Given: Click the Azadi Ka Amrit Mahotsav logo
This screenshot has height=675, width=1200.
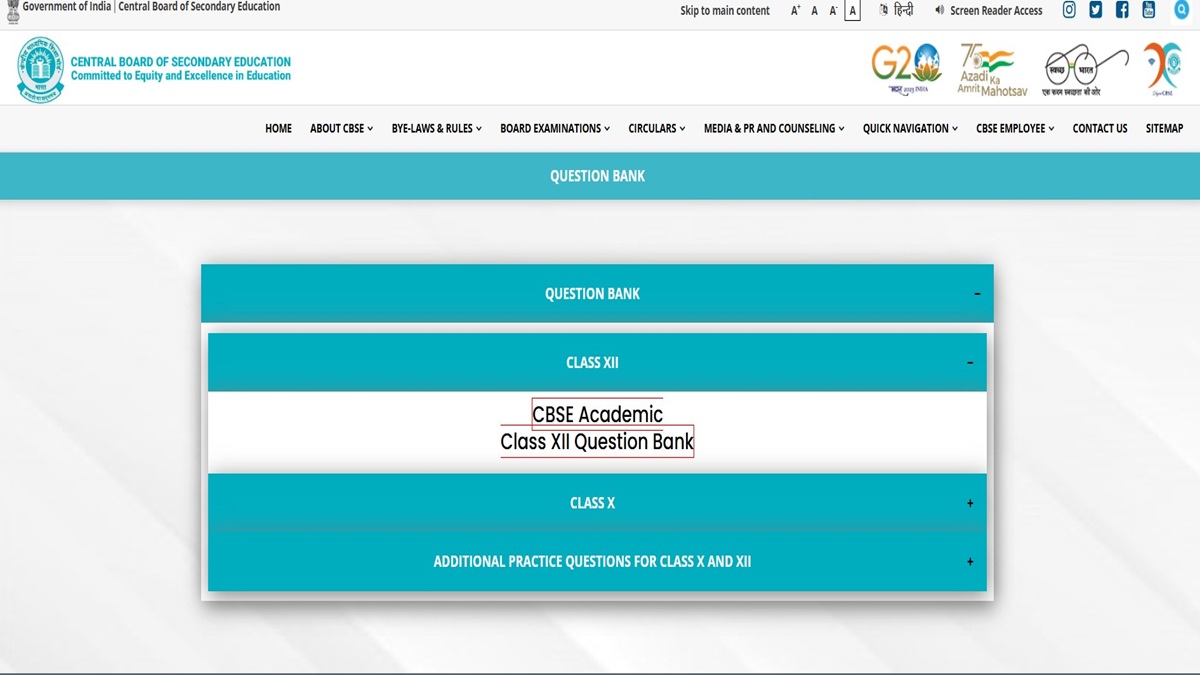Looking at the screenshot, I should pos(992,69).
